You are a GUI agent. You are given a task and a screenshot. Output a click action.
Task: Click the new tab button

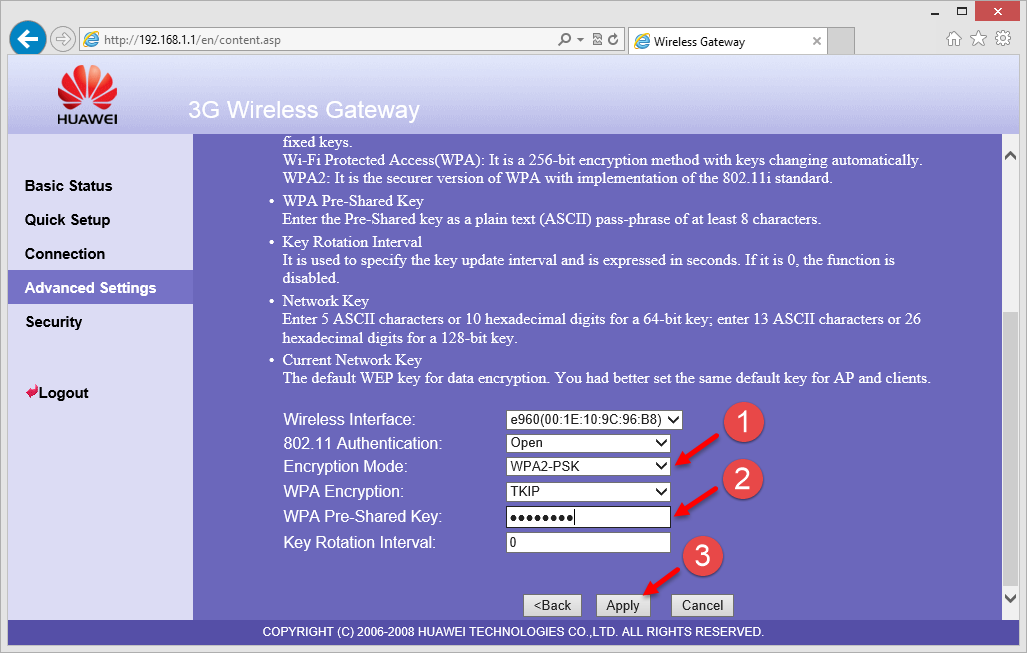(x=842, y=41)
